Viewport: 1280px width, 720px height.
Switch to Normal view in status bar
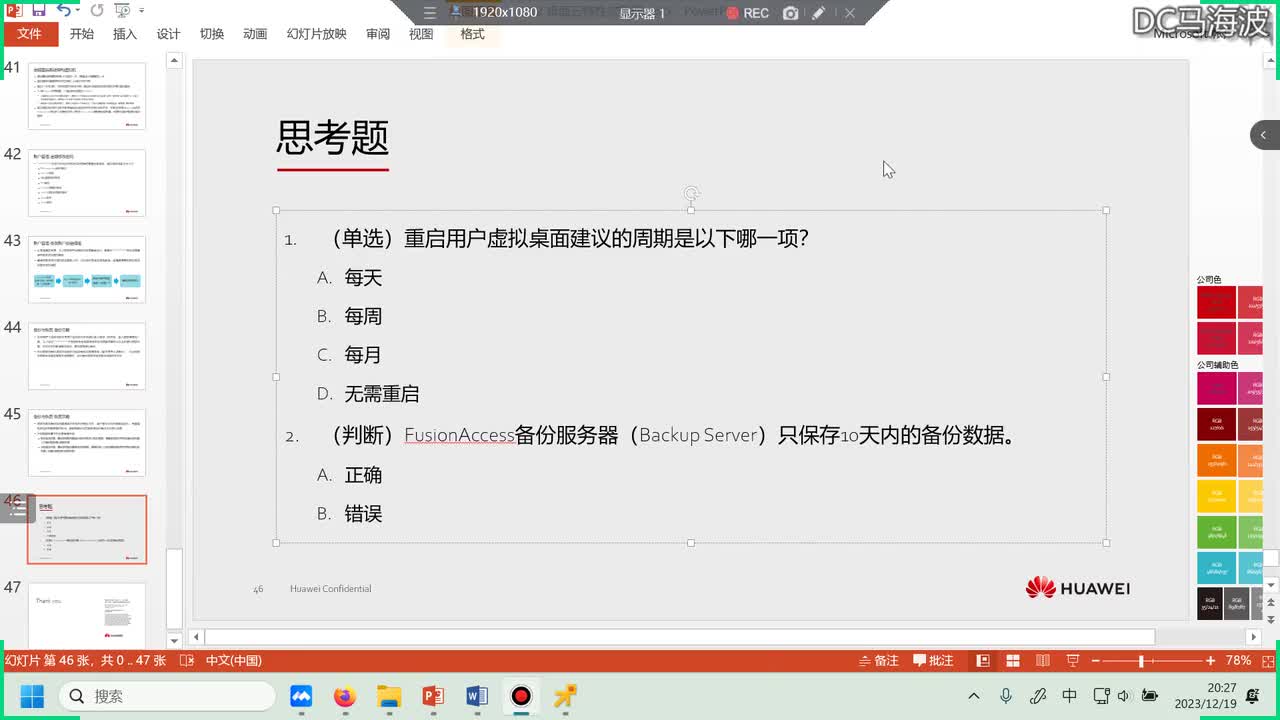(983, 661)
